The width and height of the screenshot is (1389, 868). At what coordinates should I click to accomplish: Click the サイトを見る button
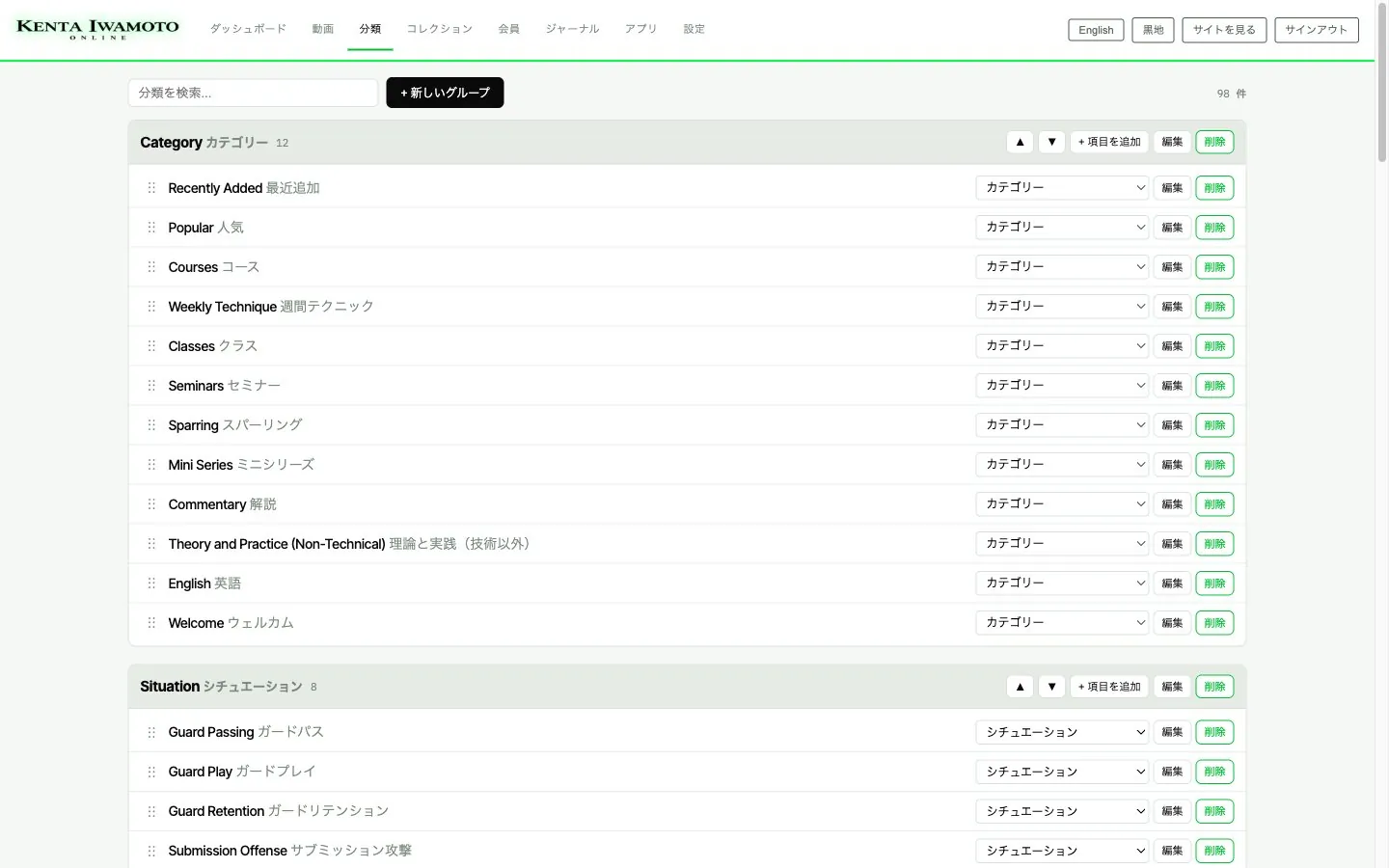[1224, 30]
